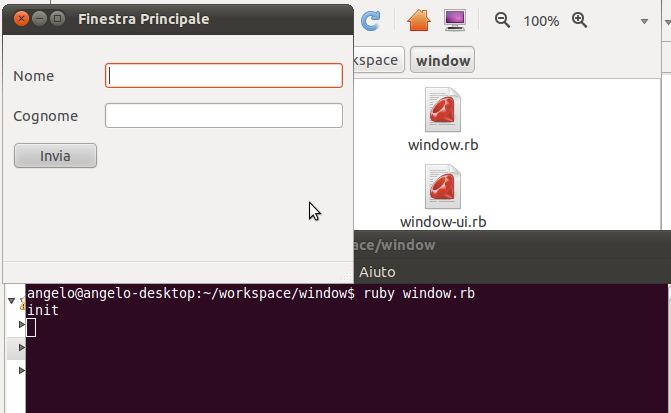Screen dimensions: 671x413
Task: Collapse the top expanded tree triangle
Action: [x=12, y=301]
